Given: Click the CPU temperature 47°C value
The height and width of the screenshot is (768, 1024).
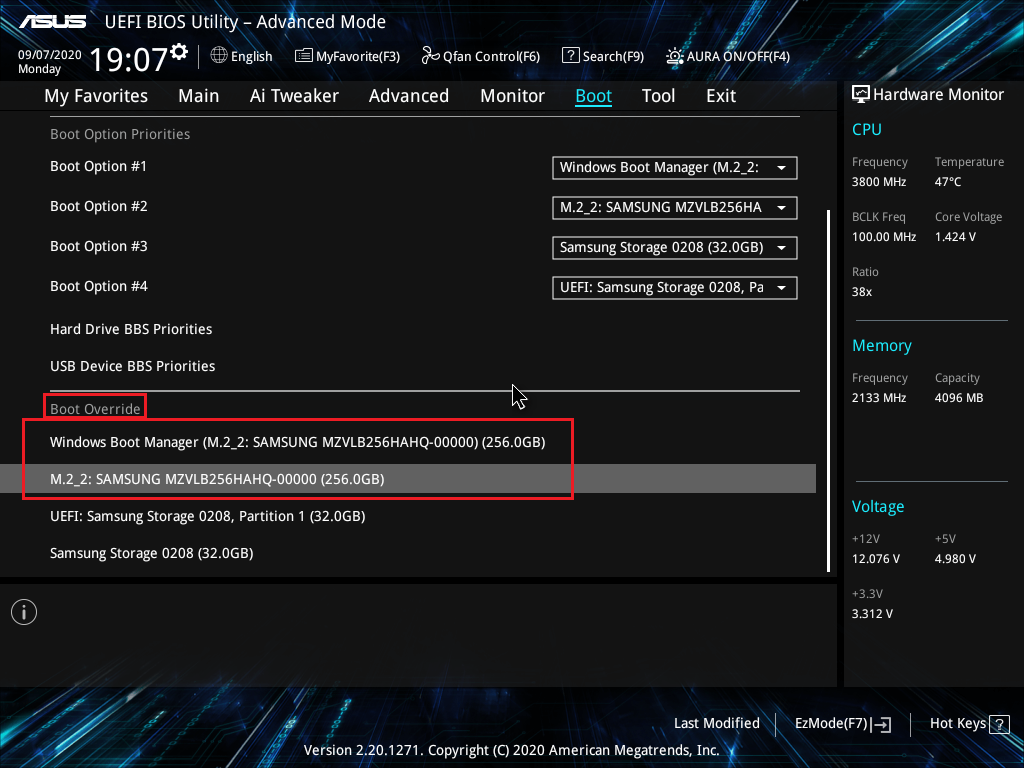Looking at the screenshot, I should (x=948, y=182).
